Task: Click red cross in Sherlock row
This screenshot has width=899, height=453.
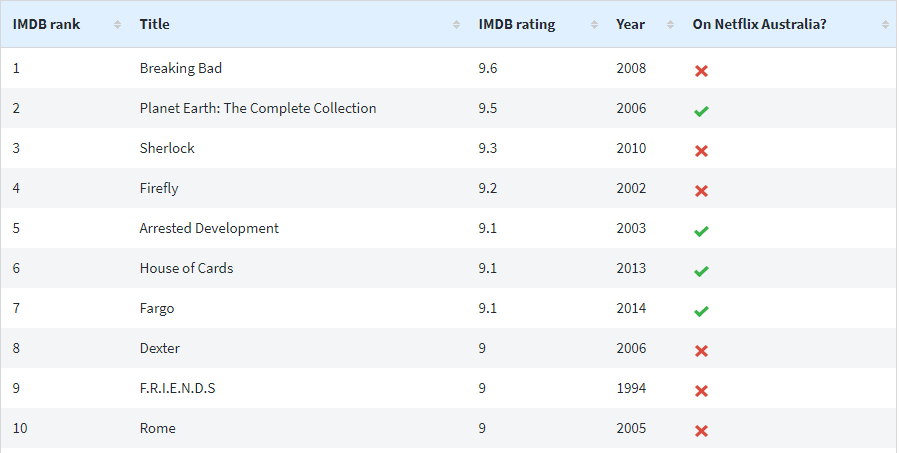Action: (x=701, y=151)
